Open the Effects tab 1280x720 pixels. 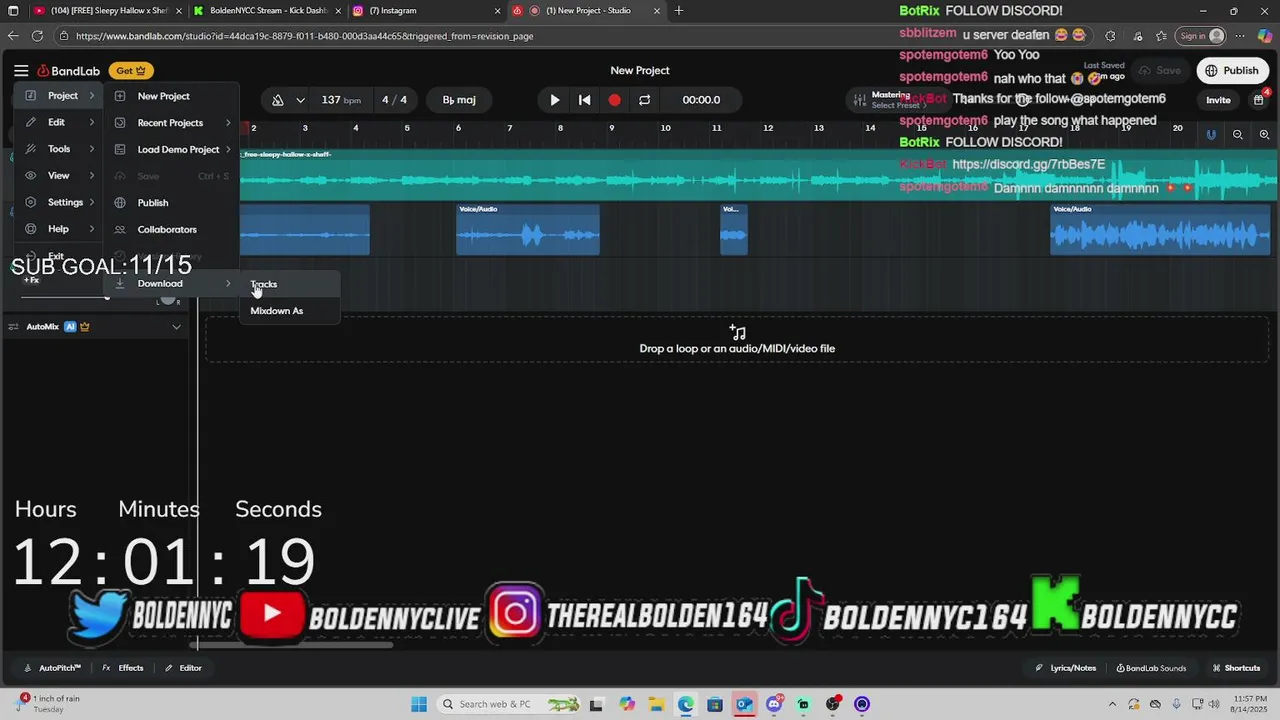pos(123,668)
